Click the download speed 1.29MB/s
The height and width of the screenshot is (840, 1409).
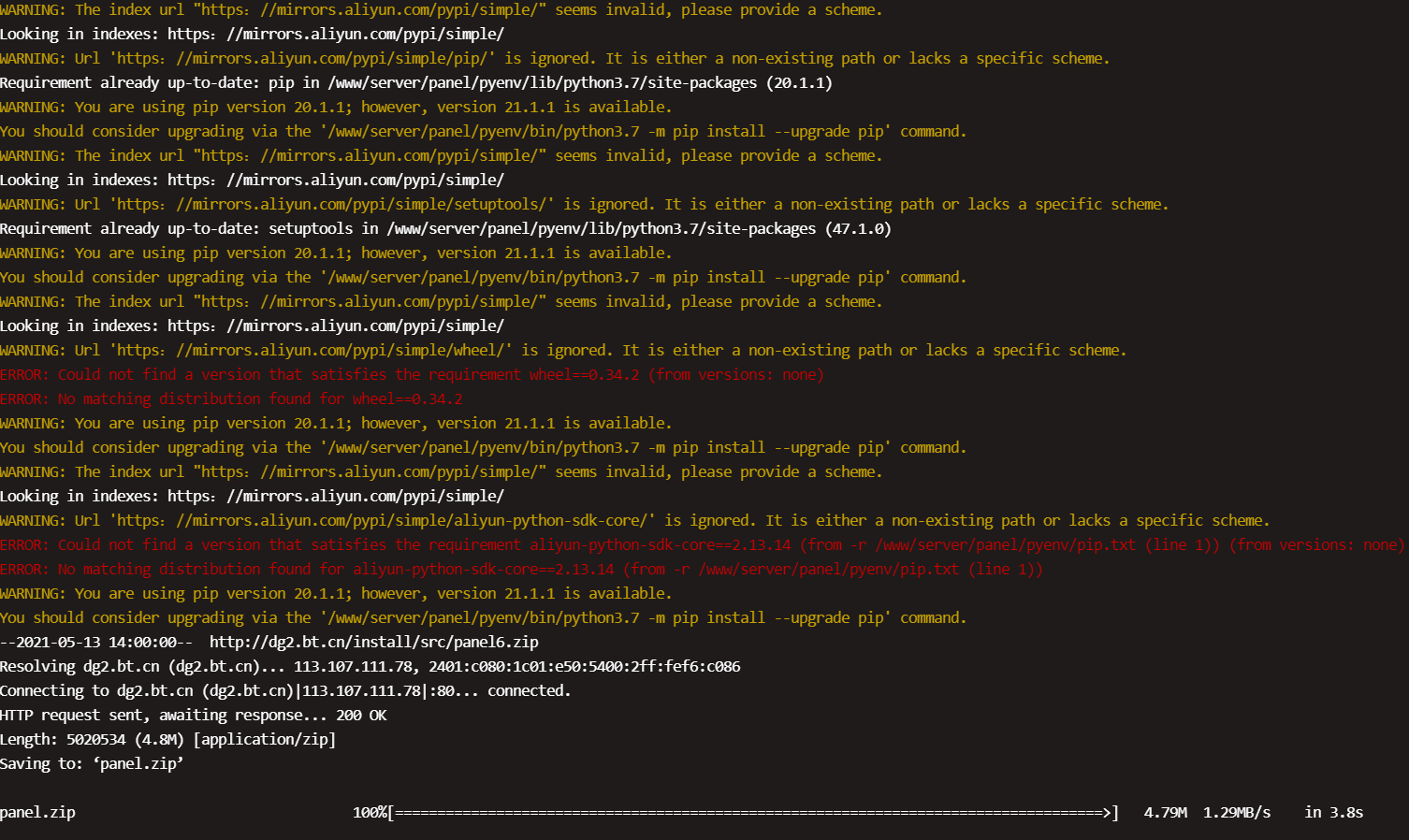1237,812
